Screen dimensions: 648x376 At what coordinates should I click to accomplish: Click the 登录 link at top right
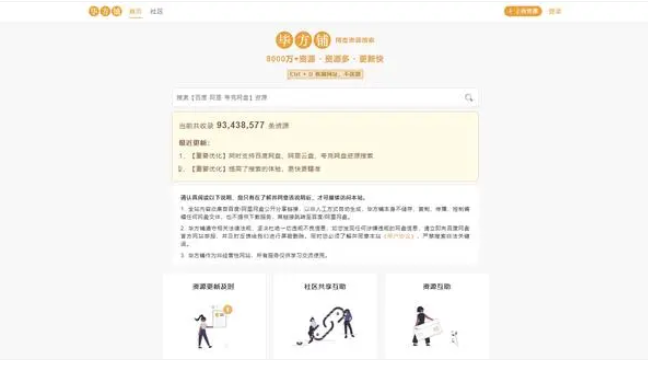click(555, 11)
